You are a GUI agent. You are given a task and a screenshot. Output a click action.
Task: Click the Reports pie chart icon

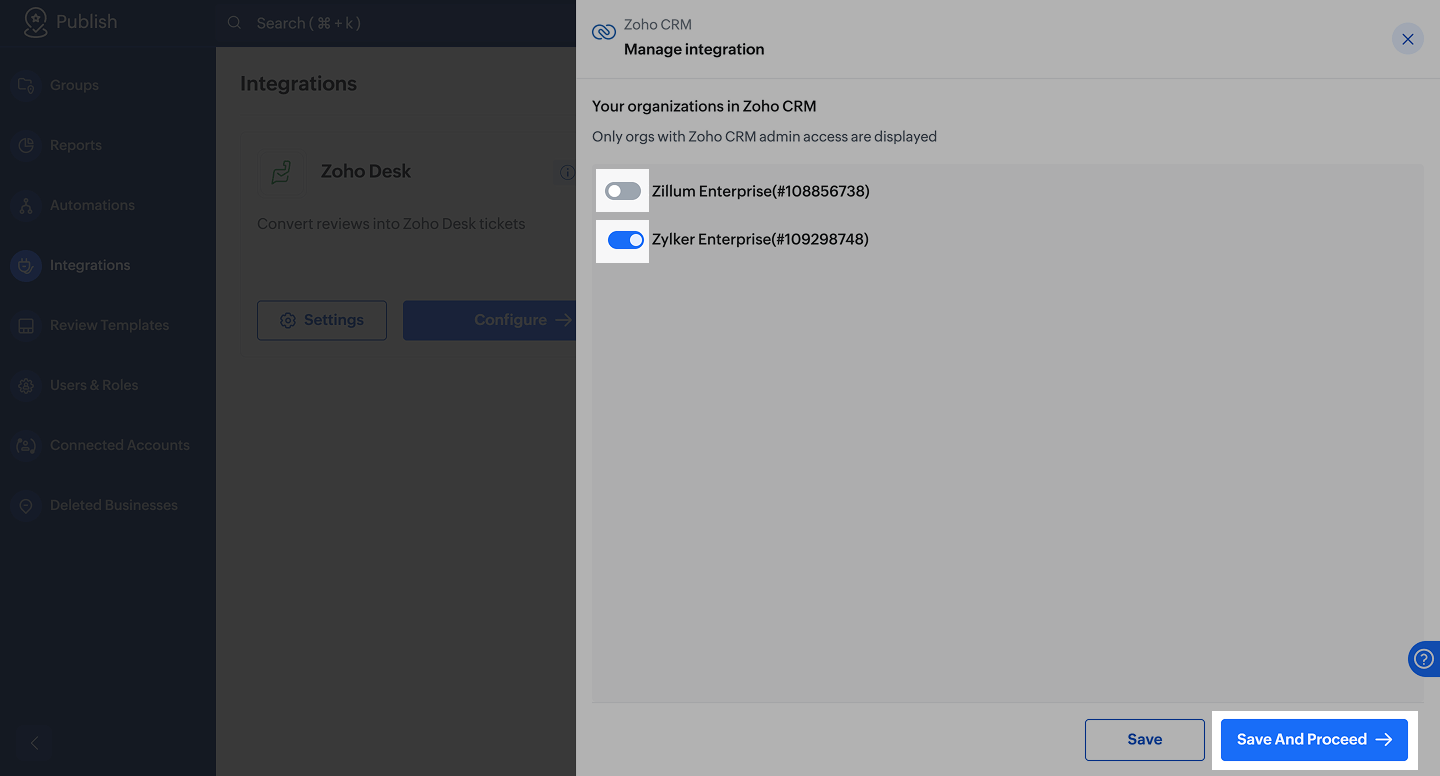tap(26, 145)
